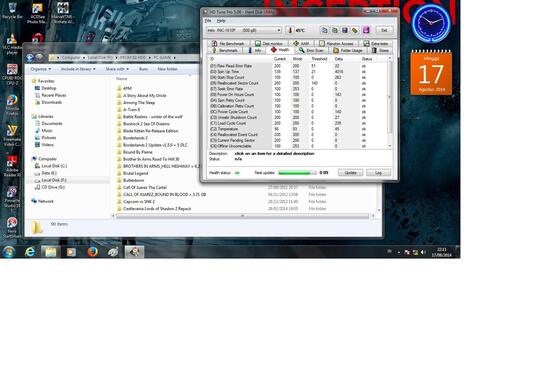Switch to the Random Access tab
Screen dimensions: 540x366
click(336, 43)
